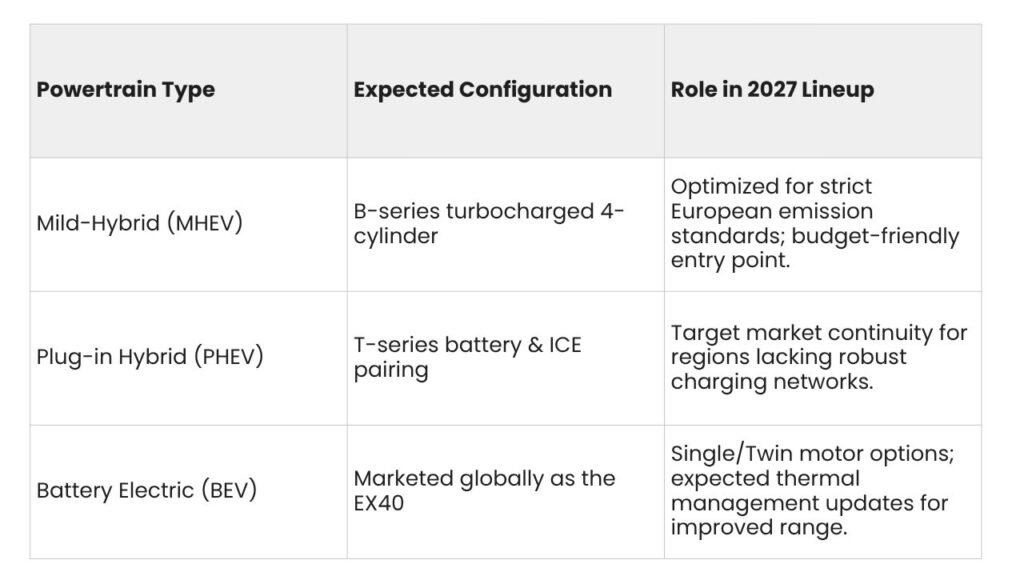Click the Marketed globally as the EX40 cell
Screen dimensions: 1024x576
[x=505, y=492]
